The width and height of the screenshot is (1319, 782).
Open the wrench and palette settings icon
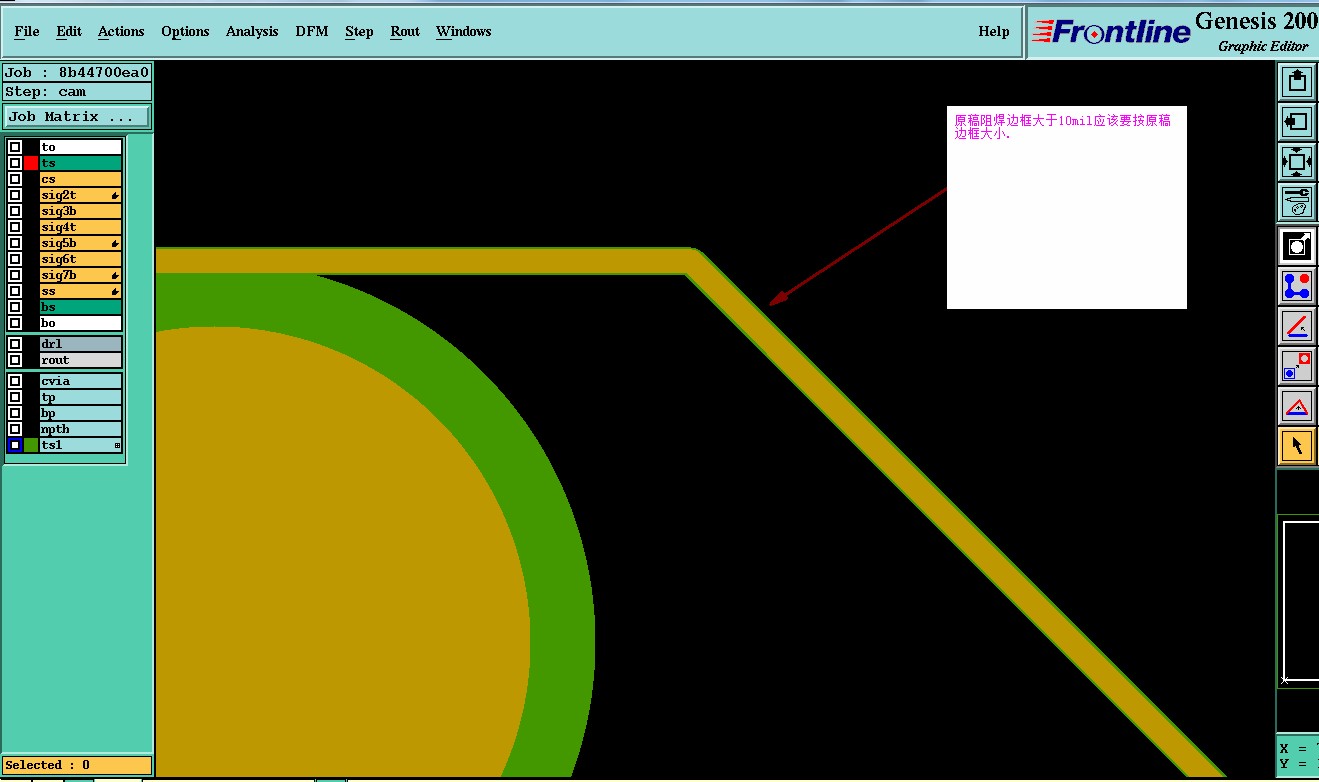click(1297, 202)
